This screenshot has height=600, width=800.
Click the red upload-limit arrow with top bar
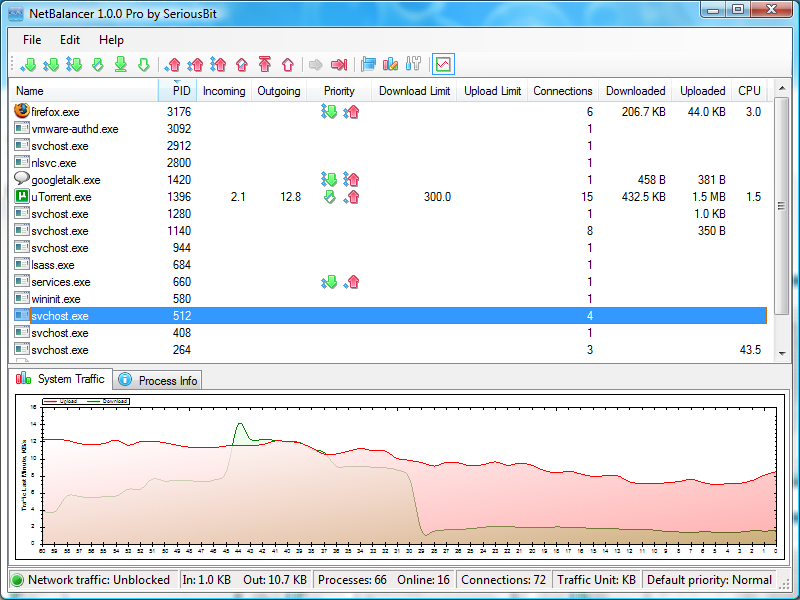265,65
